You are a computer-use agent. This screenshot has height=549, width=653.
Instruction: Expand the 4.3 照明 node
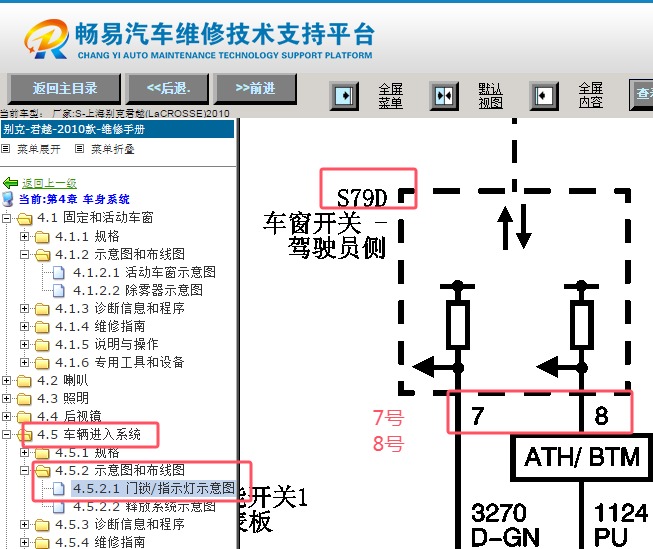[6, 398]
